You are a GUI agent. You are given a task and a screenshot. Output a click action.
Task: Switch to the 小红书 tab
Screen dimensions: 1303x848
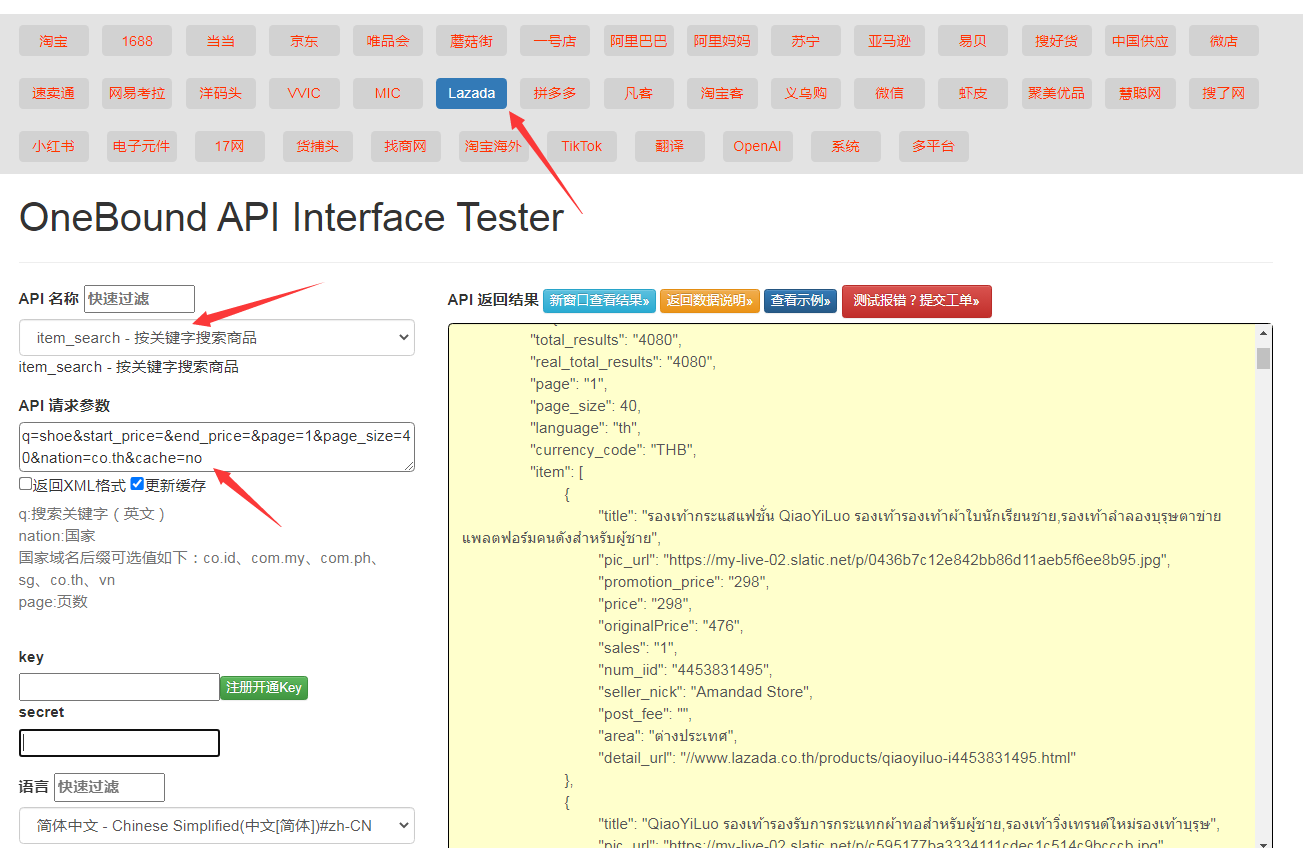pyautogui.click(x=54, y=146)
